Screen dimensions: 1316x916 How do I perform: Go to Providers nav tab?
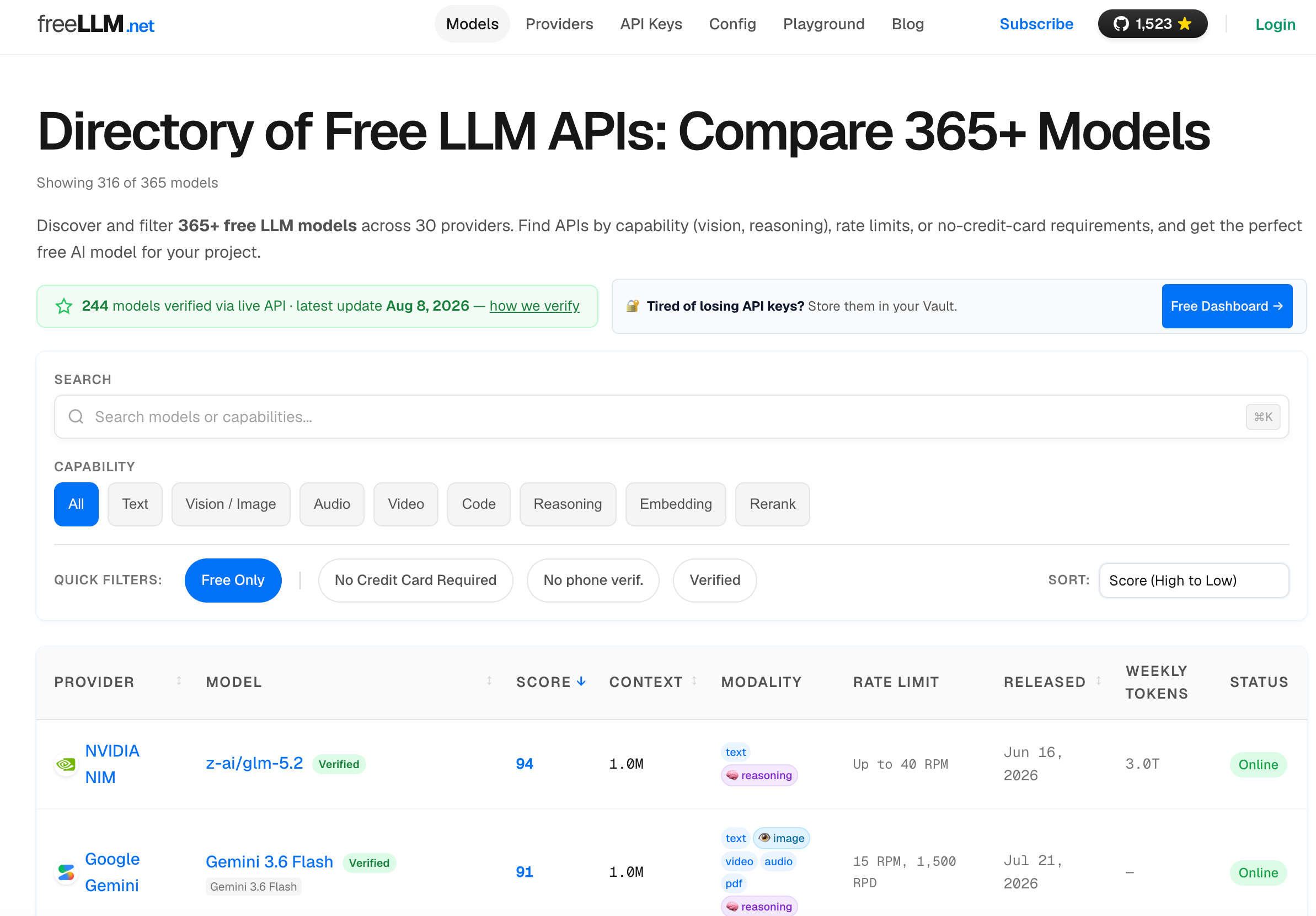[x=559, y=24]
